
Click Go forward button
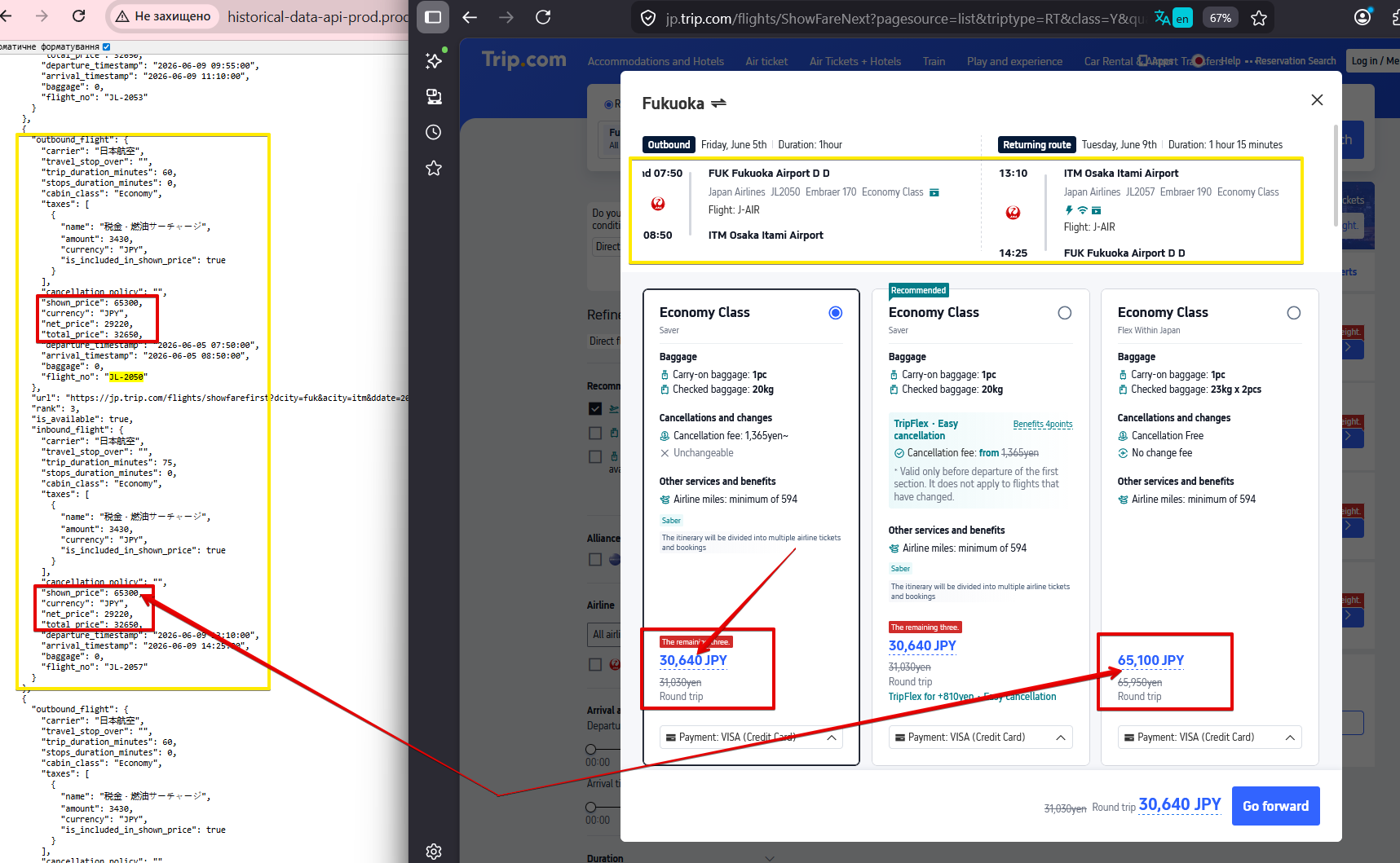(x=1275, y=806)
